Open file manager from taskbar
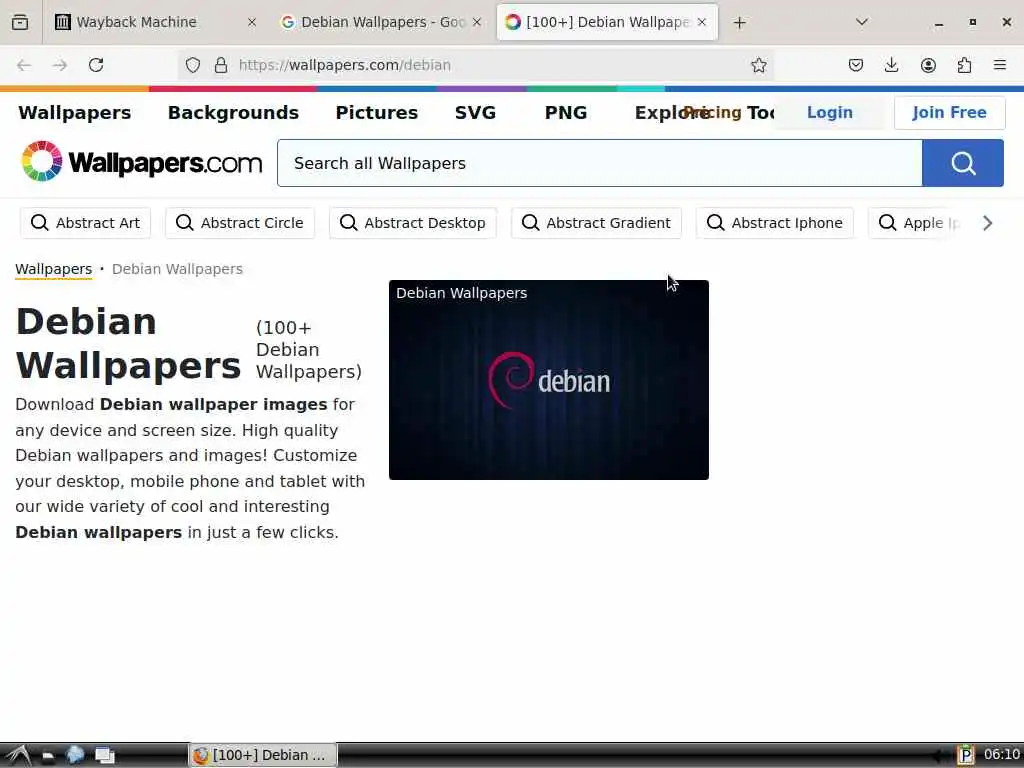1024x768 pixels. point(48,756)
